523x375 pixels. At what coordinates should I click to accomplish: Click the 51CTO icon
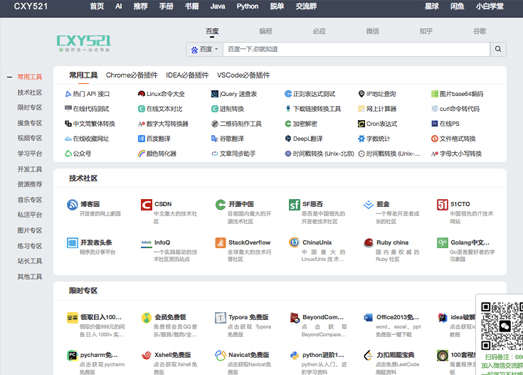click(x=443, y=205)
